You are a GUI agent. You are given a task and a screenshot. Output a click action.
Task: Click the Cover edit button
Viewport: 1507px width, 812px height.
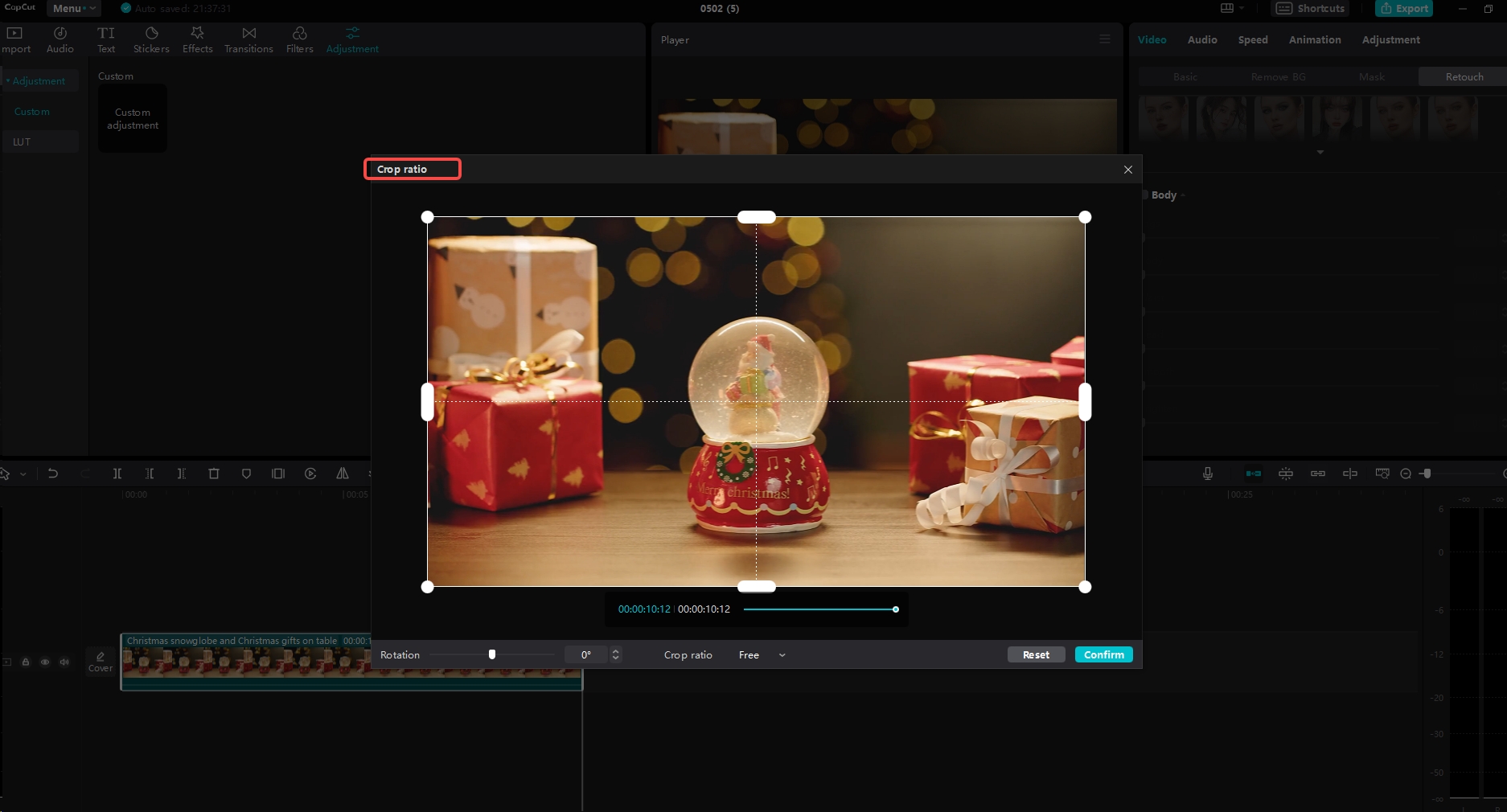point(101,662)
